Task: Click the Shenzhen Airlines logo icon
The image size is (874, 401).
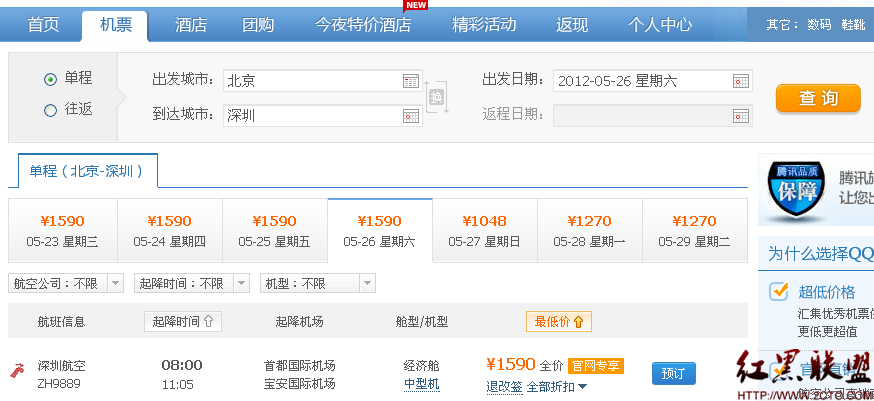Action: point(17,371)
